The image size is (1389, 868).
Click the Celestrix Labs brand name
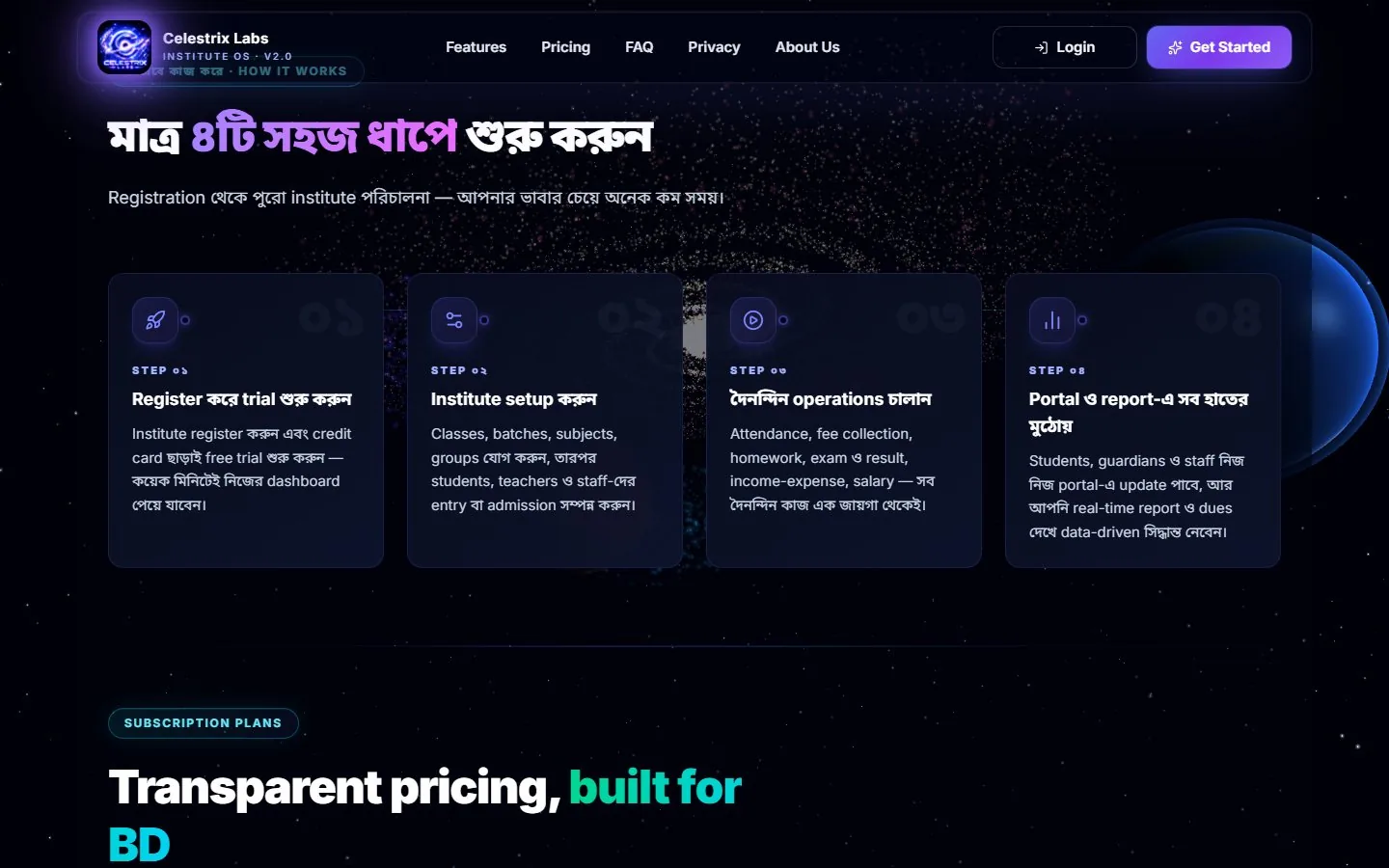pos(215,38)
